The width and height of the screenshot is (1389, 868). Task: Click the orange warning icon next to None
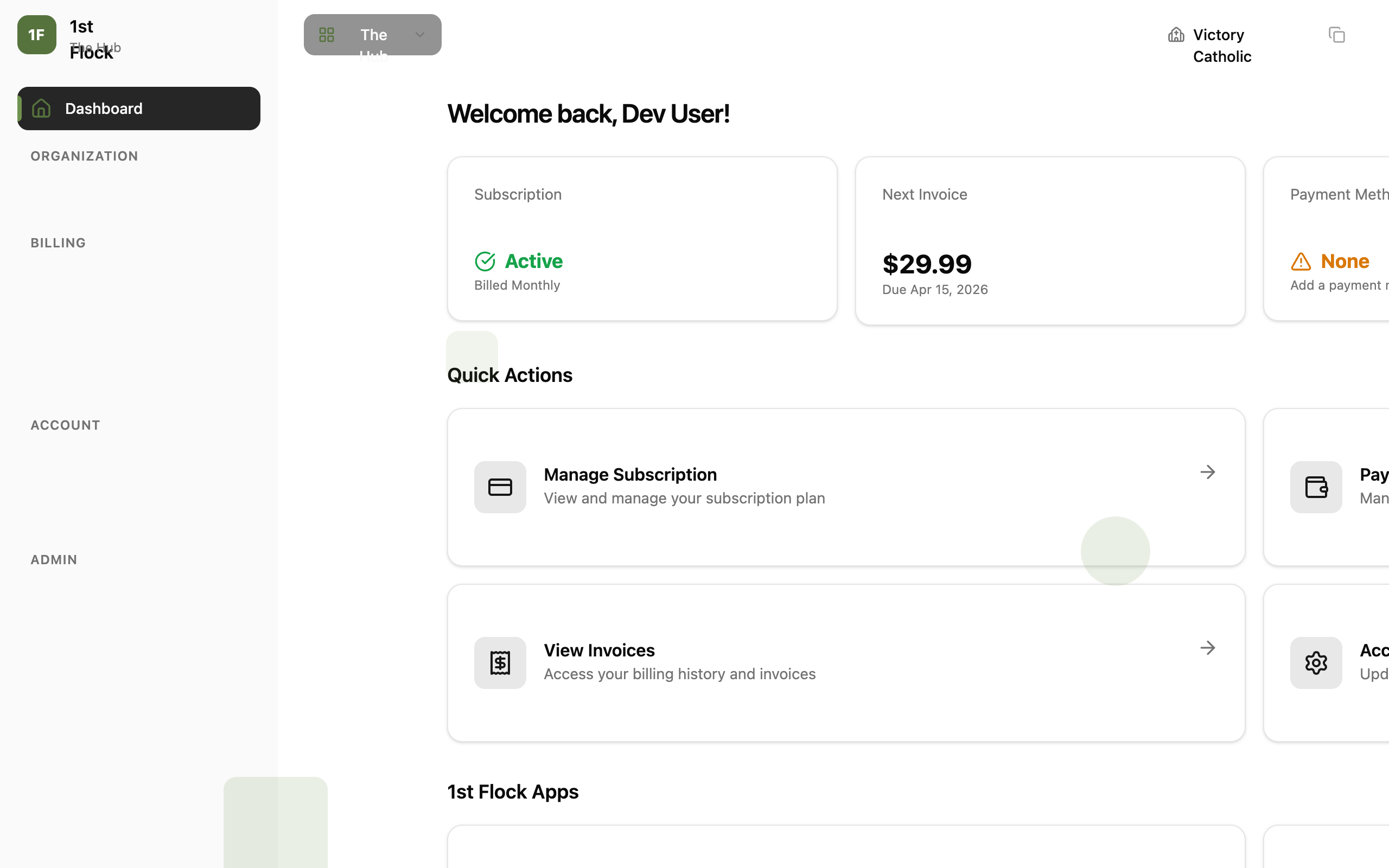tap(1301, 261)
